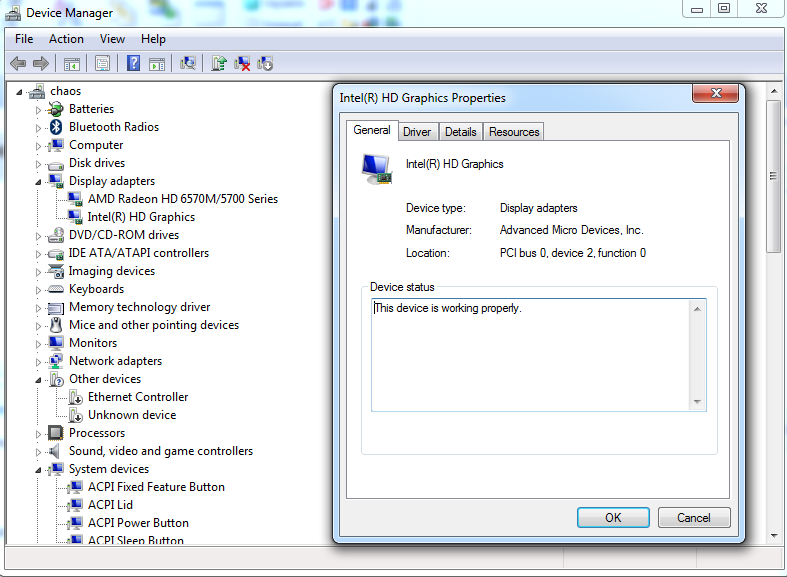This screenshot has height=577, width=787.
Task: Click the Mice and pointing devices icon
Action: pyautogui.click(x=56, y=325)
